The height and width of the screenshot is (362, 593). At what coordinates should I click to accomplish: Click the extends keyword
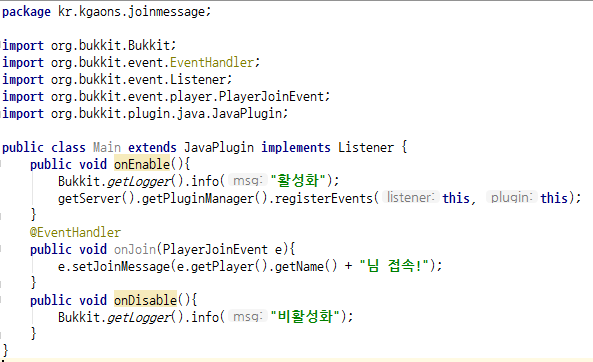click(x=152, y=148)
